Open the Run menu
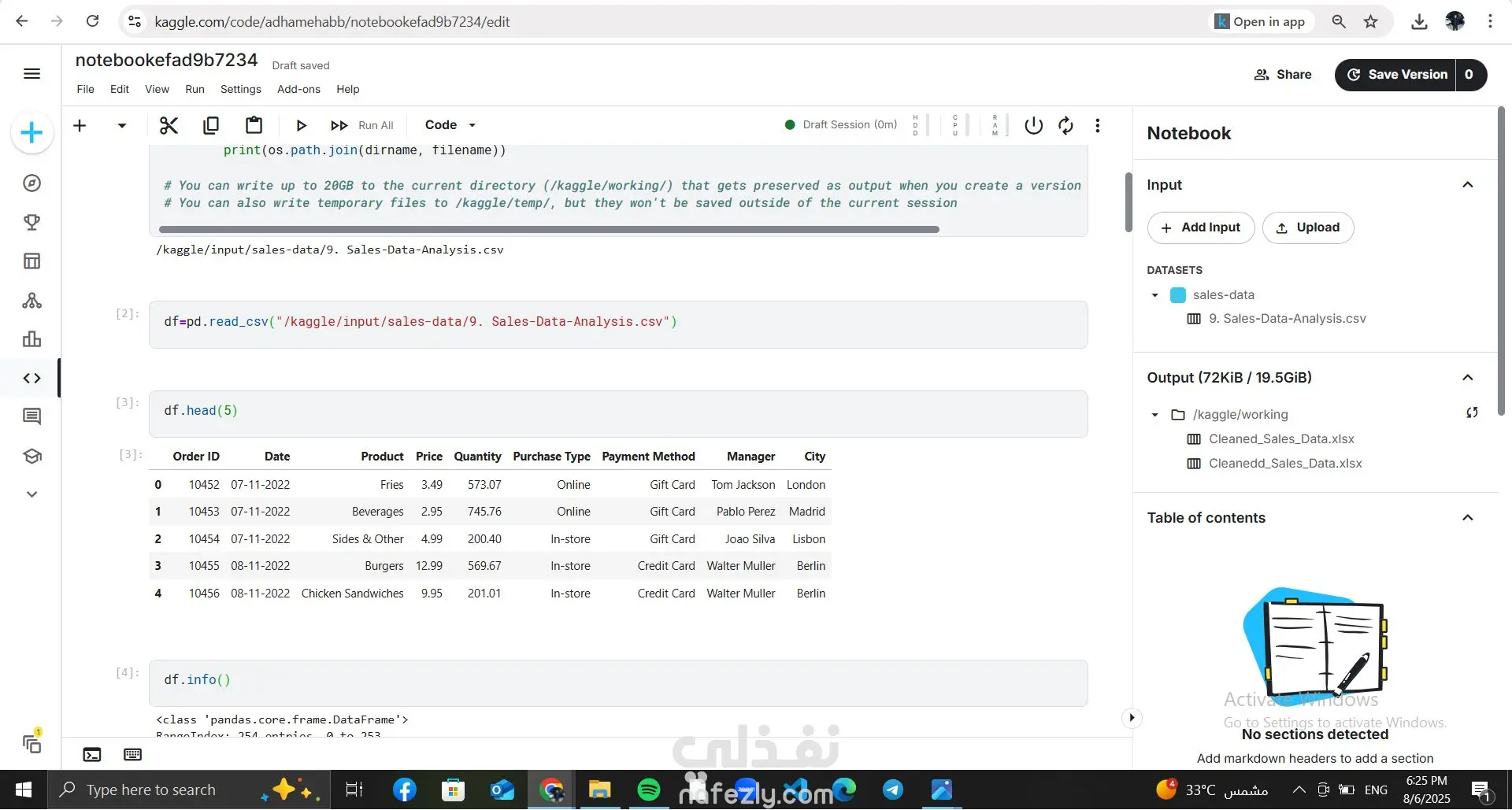1512x810 pixels. (x=195, y=90)
